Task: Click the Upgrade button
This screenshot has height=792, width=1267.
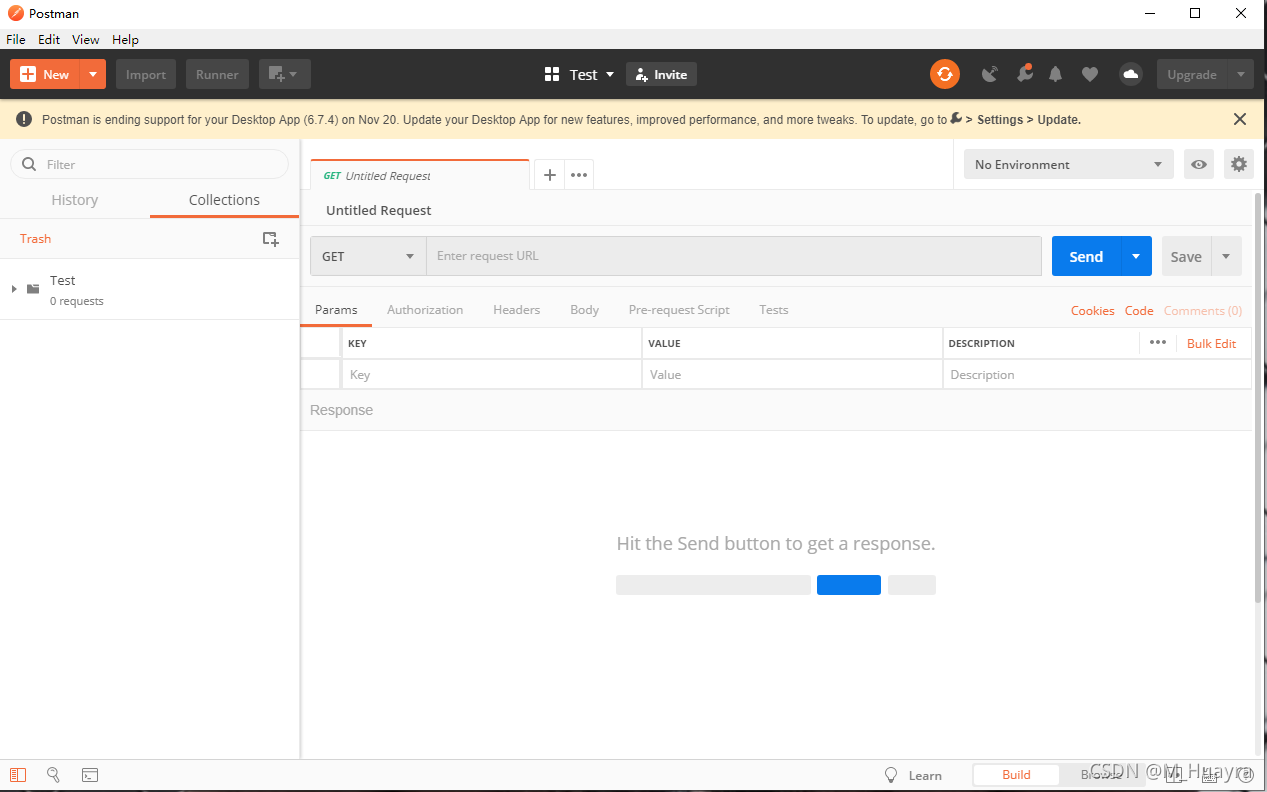Action: pos(1191,74)
